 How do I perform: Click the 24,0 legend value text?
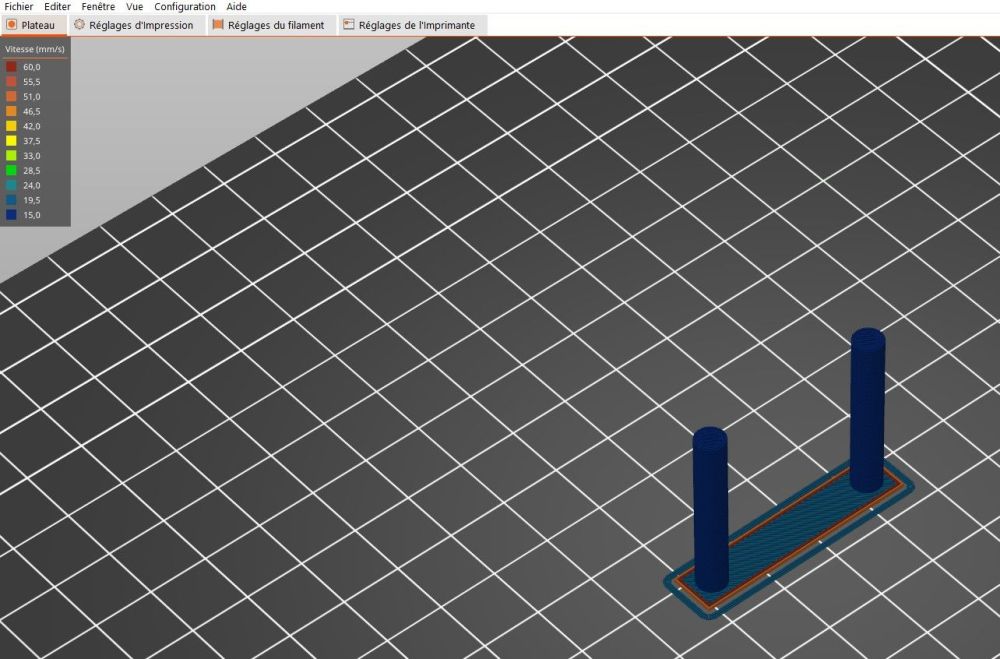[x=32, y=185]
